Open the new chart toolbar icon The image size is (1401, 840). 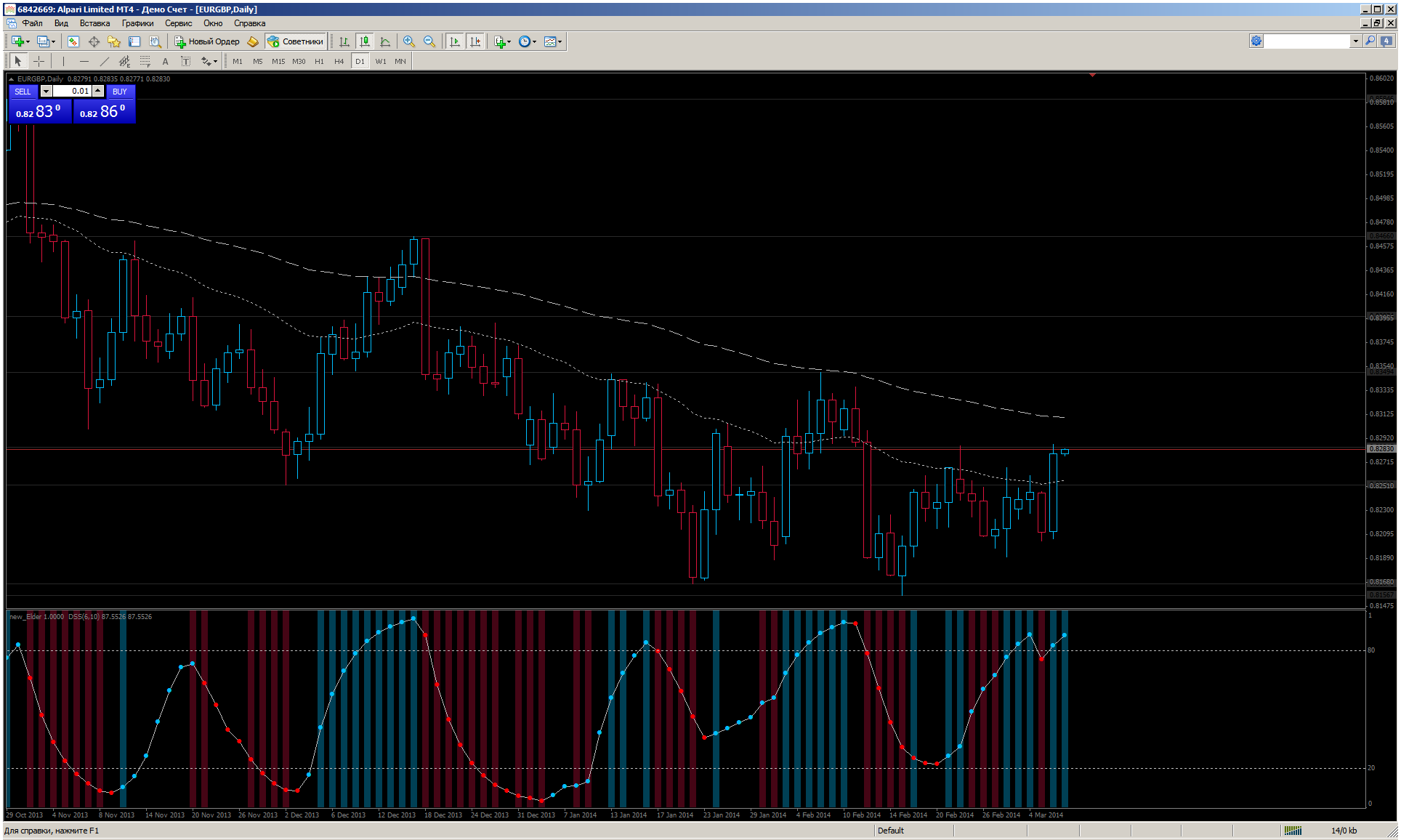[17, 41]
